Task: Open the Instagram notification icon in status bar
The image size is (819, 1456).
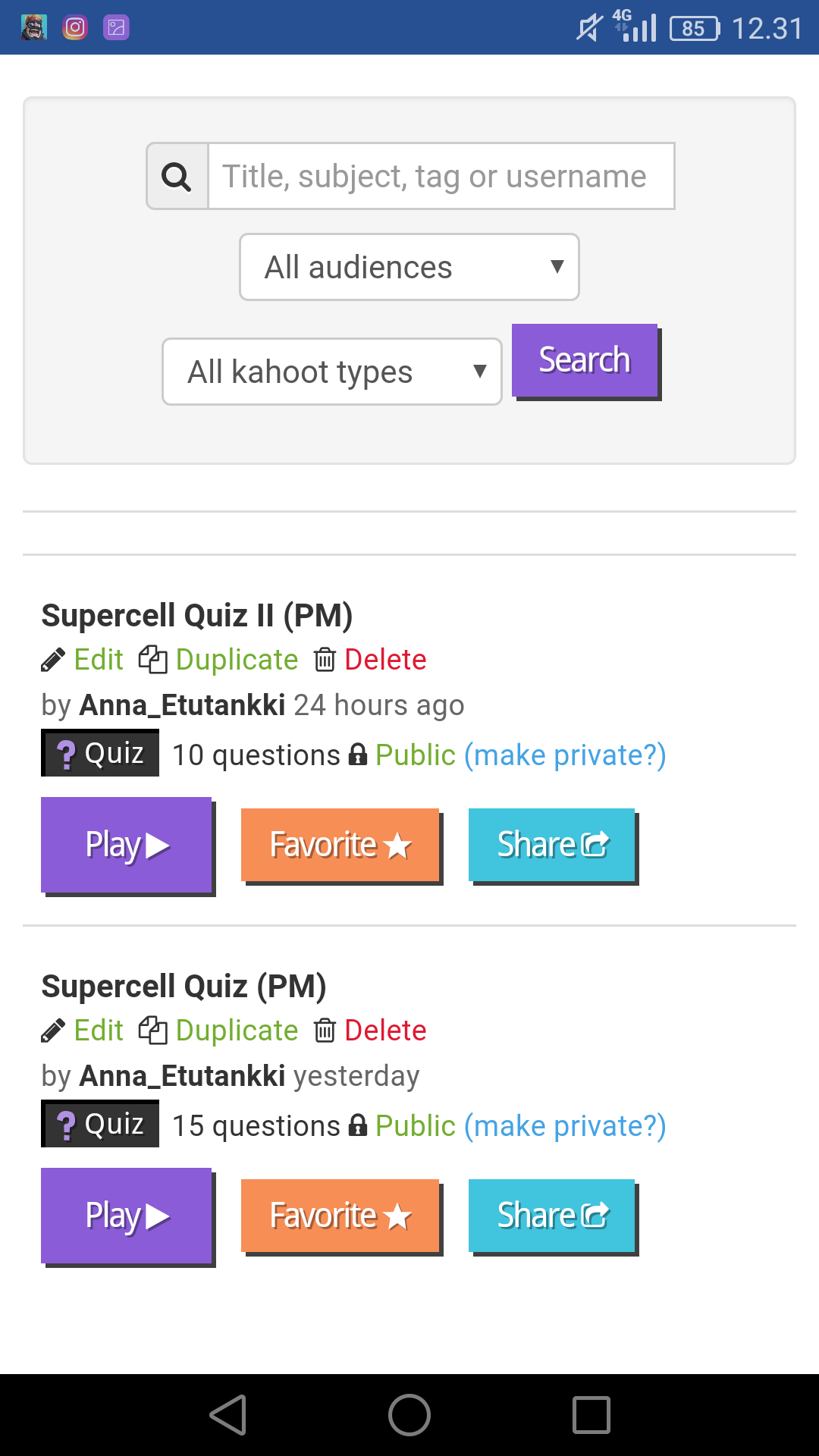Action: (x=75, y=28)
